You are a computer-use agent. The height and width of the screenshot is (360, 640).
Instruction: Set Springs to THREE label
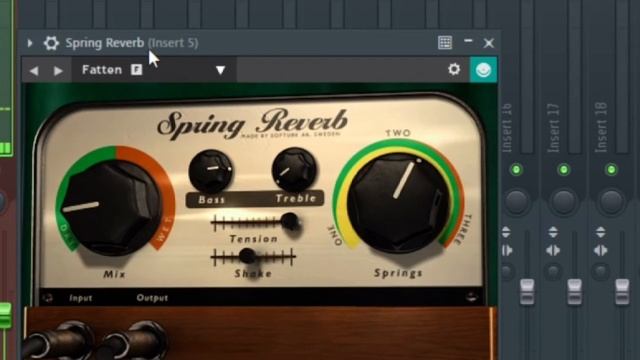462,229
